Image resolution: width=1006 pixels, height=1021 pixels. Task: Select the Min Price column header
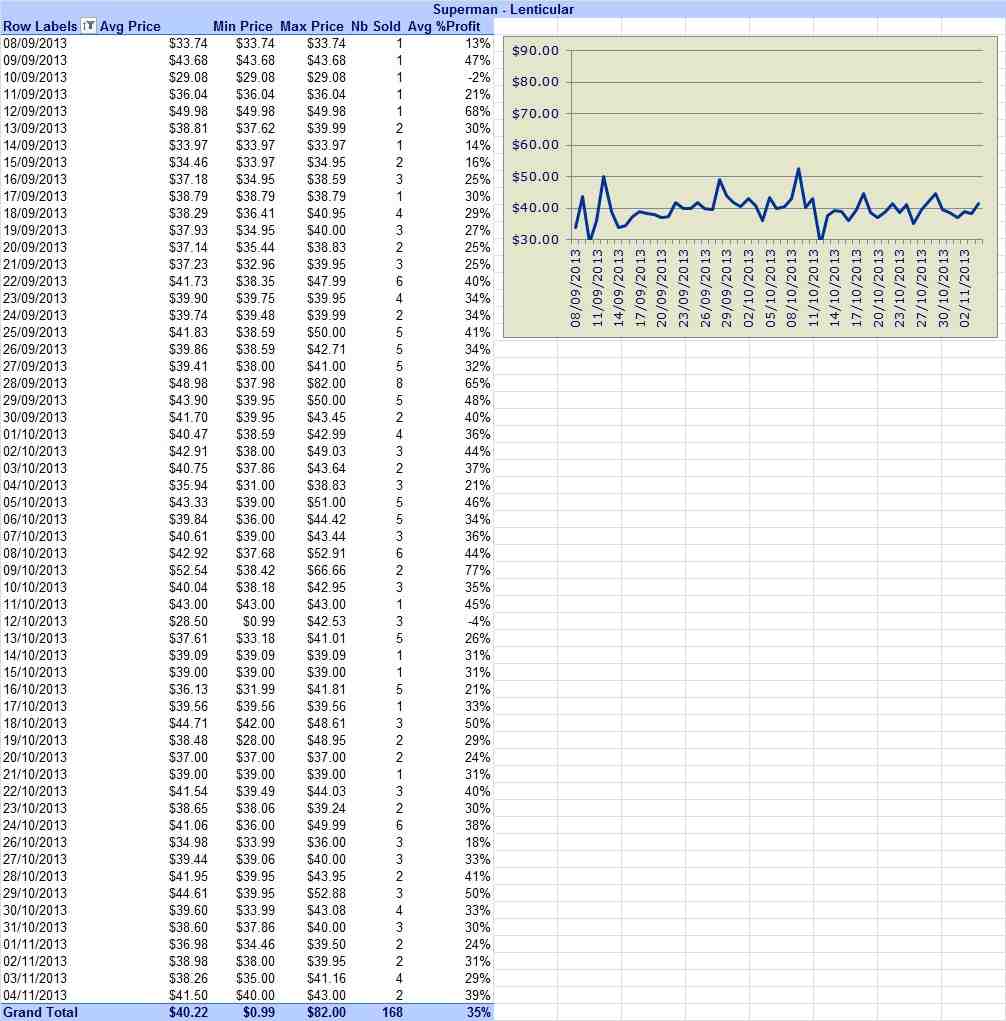[242, 26]
